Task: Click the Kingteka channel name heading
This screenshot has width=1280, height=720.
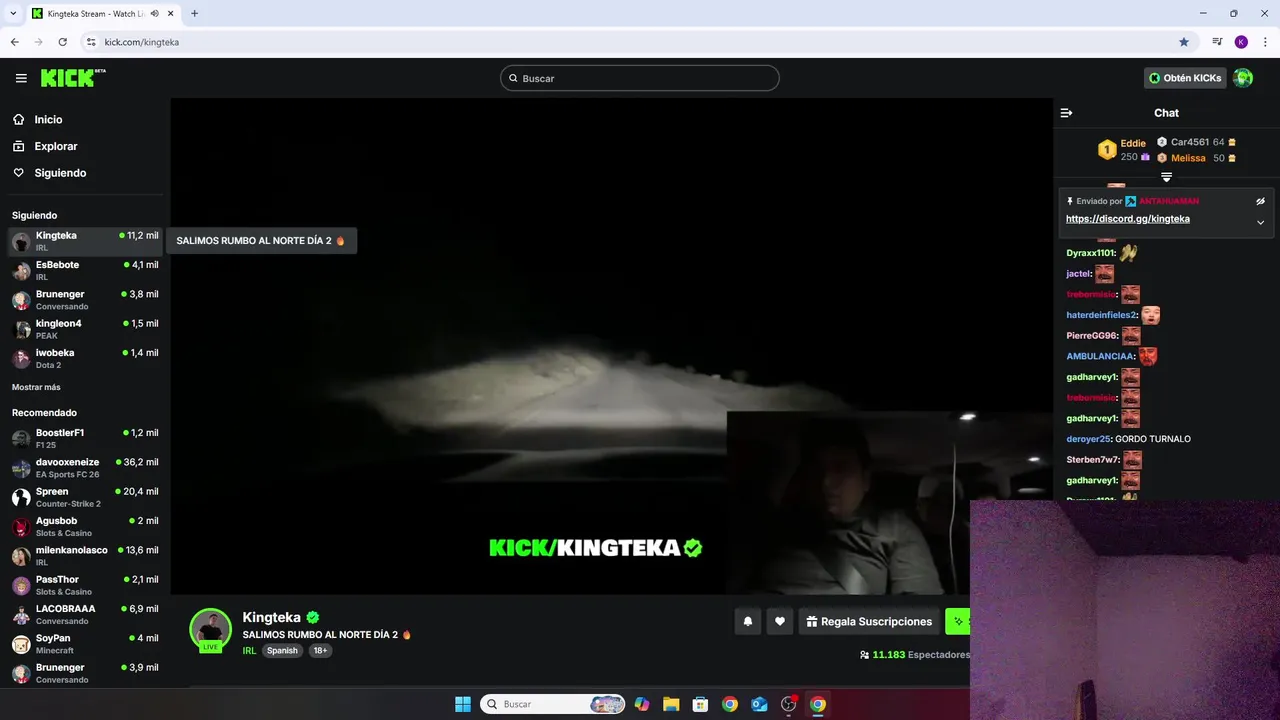Action: tap(271, 617)
